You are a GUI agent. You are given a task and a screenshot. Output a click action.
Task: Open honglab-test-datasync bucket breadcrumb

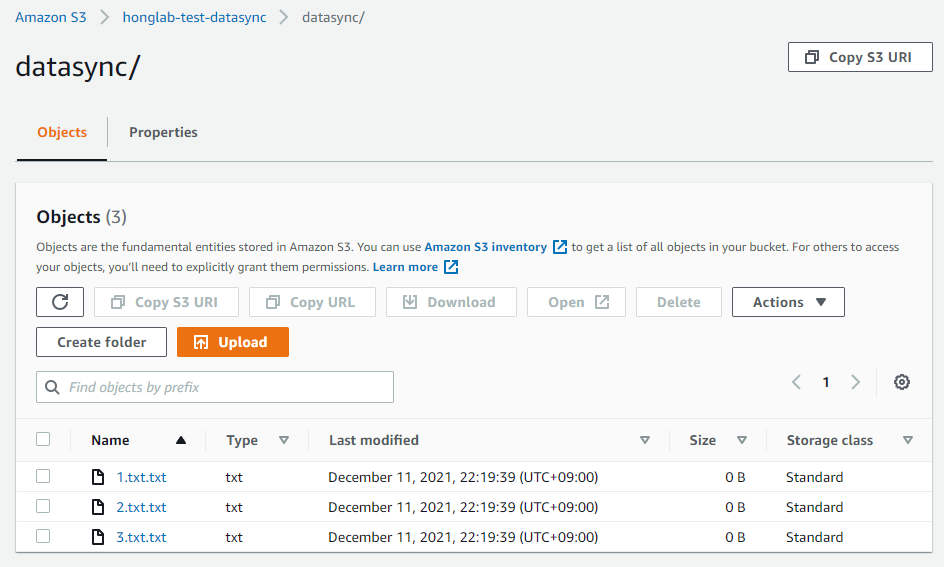194,17
